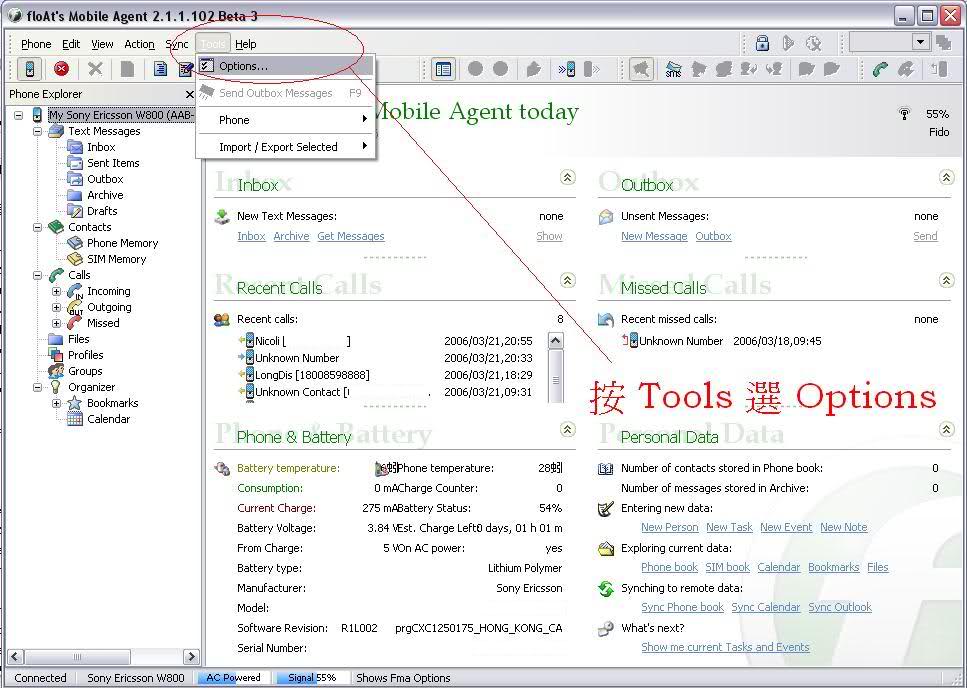Screen dimensions: 967x688
Task: Collapse the Inbox section chevron
Action: [x=567, y=178]
